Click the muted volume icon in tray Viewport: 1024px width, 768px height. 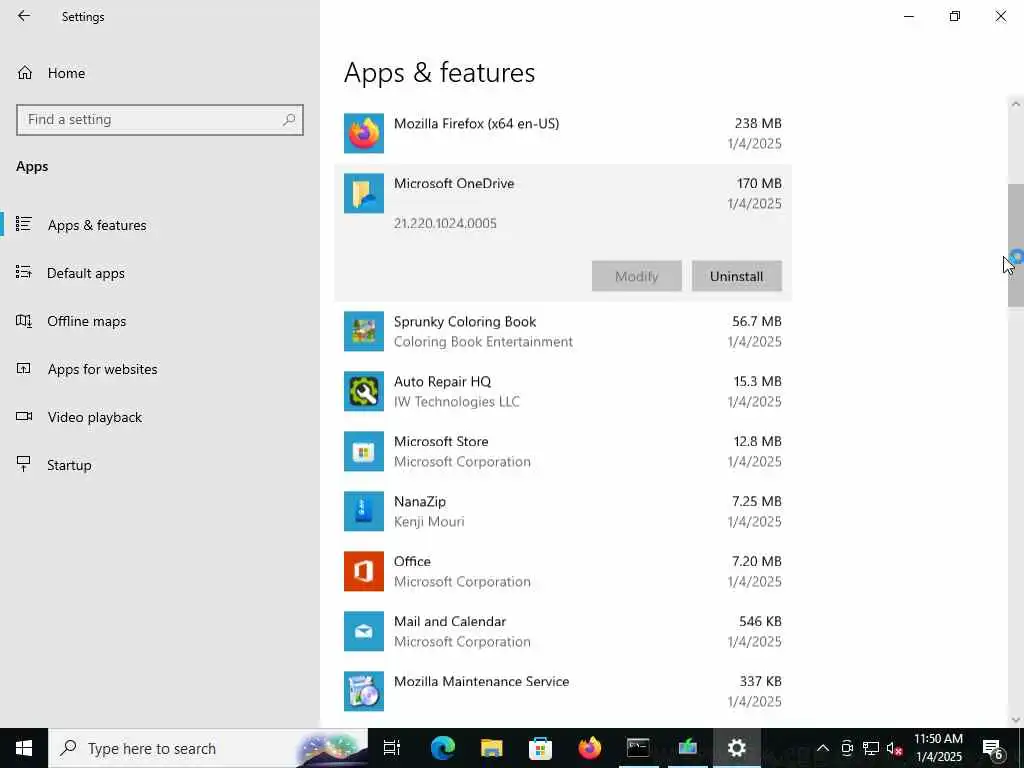click(894, 748)
